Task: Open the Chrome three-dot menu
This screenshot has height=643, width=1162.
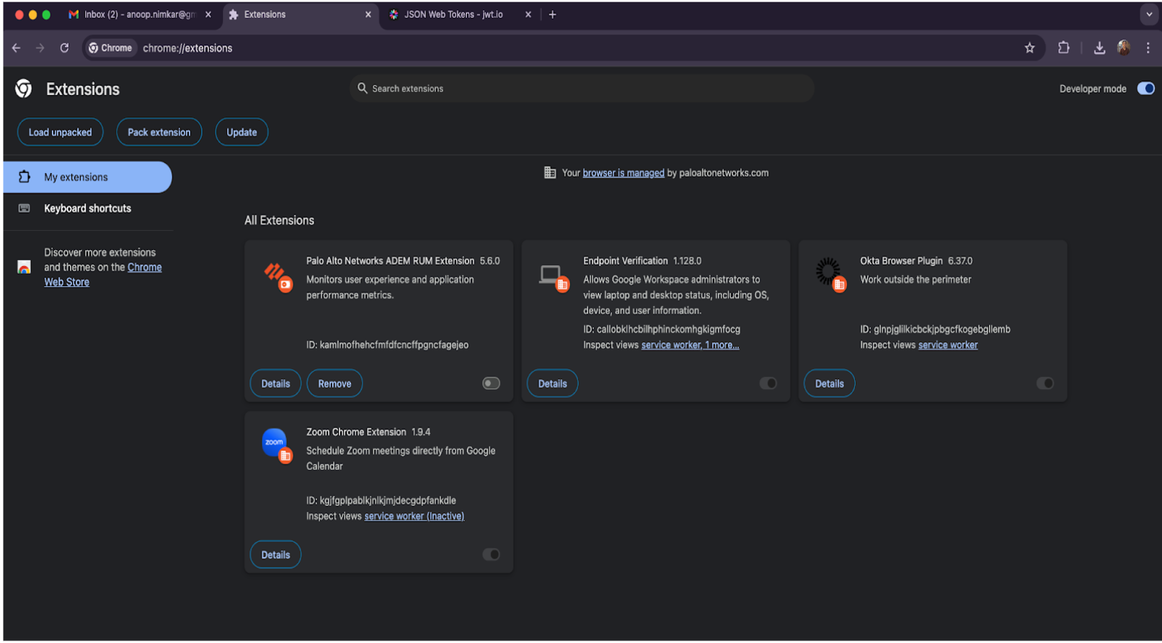Action: click(x=1149, y=48)
